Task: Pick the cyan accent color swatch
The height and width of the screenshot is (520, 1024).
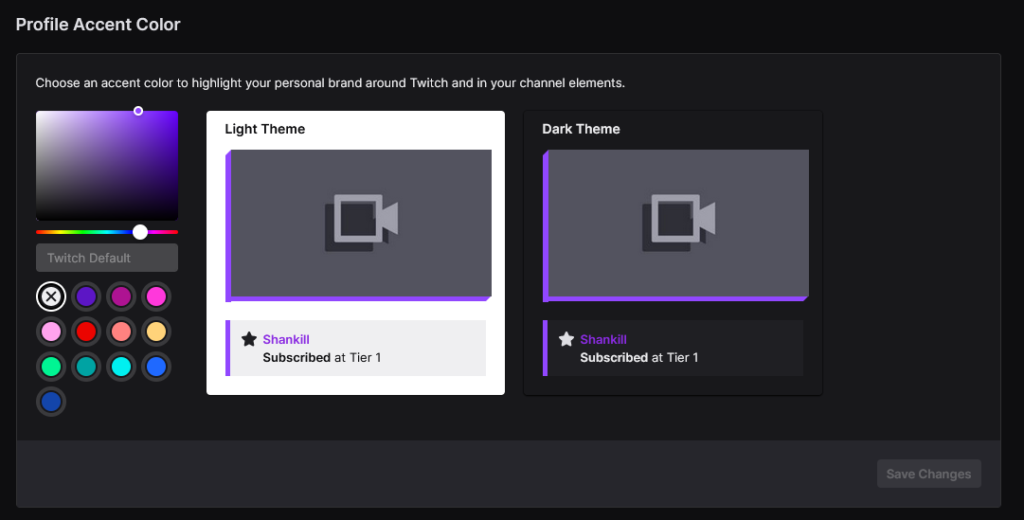Action: click(122, 366)
